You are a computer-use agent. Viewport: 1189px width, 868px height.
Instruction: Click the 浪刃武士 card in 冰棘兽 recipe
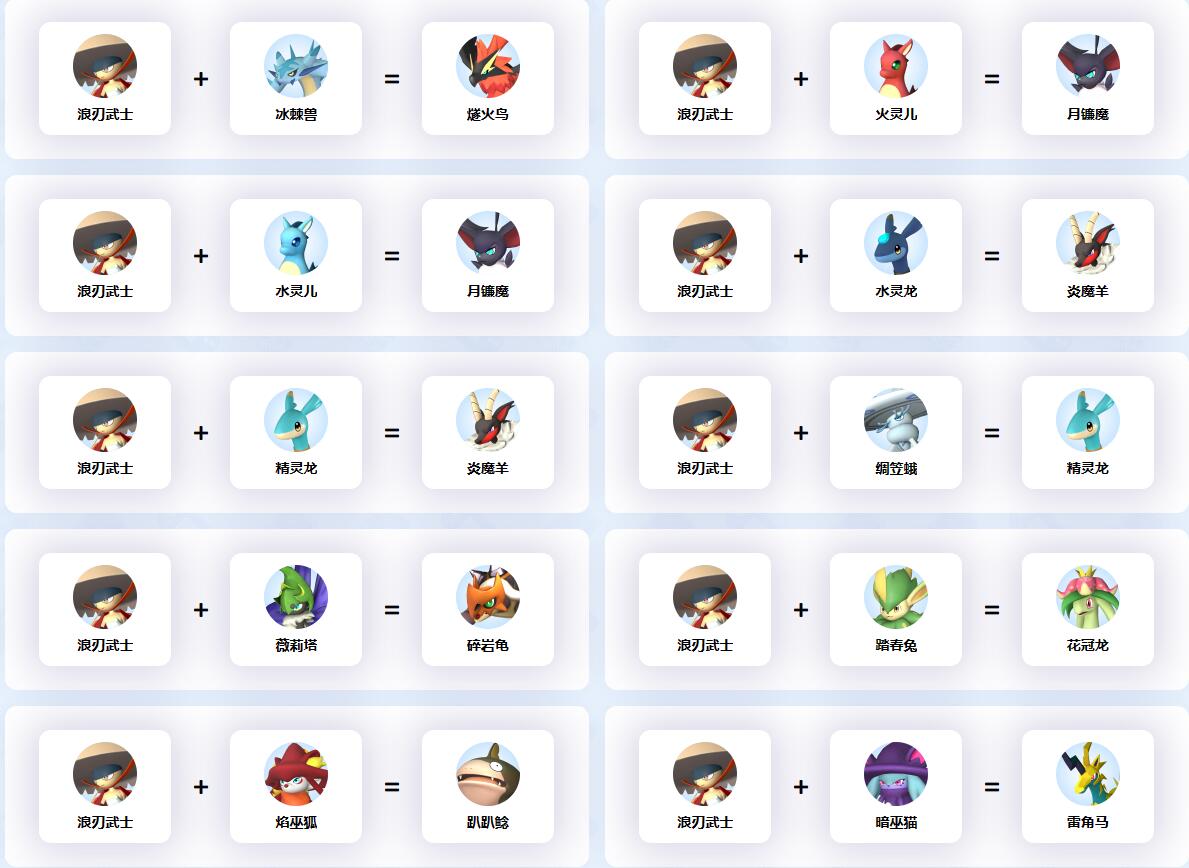105,79
